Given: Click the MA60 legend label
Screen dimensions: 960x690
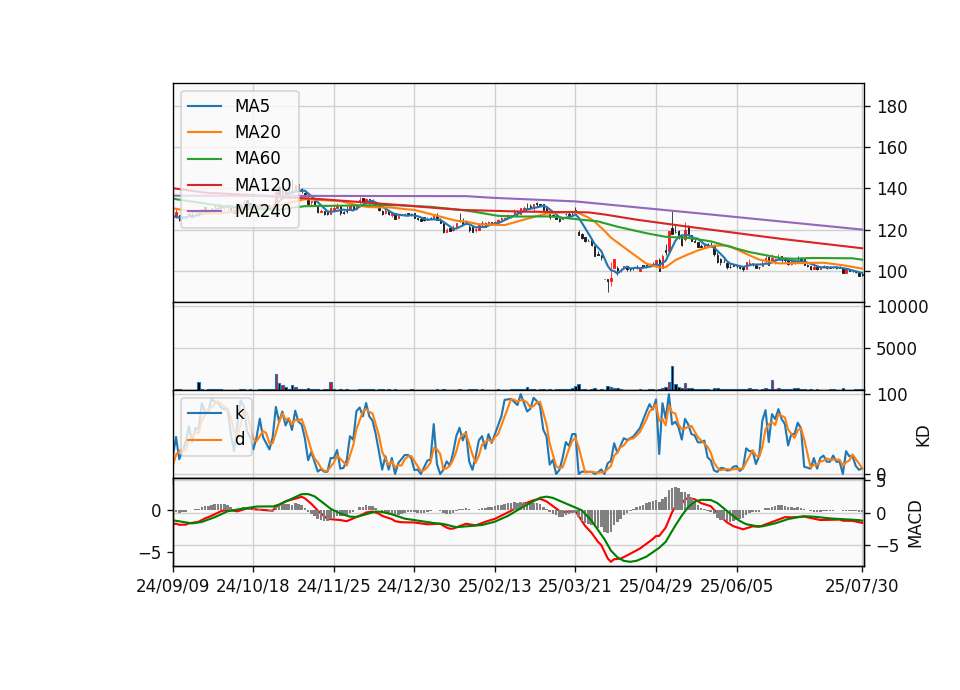Looking at the screenshot, I should point(257,158).
